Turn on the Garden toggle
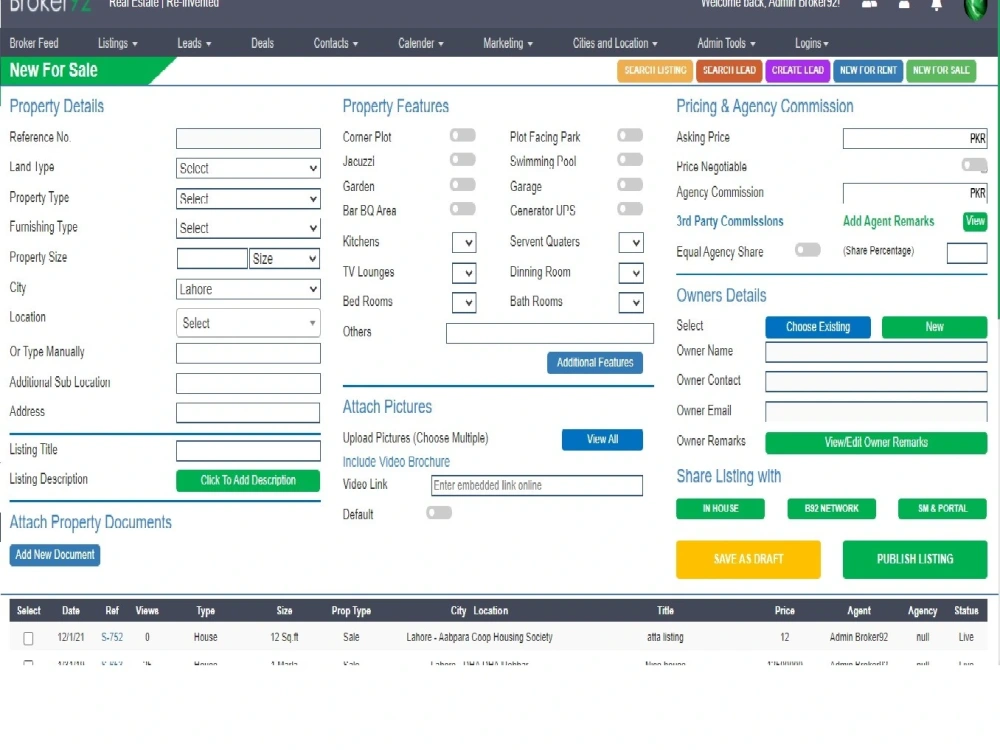This screenshot has height=750, width=1000. tap(462, 184)
